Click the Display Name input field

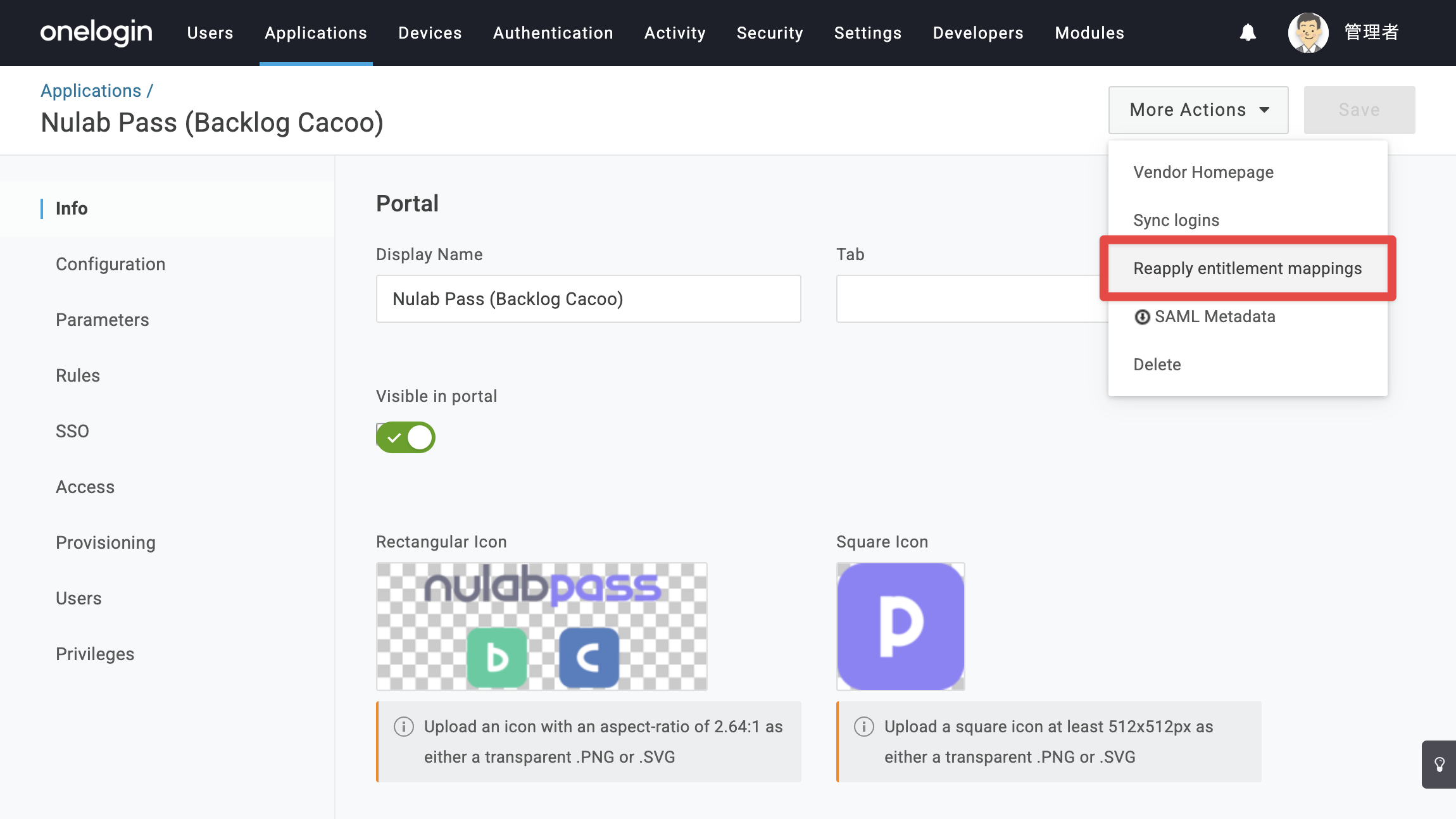tap(589, 299)
